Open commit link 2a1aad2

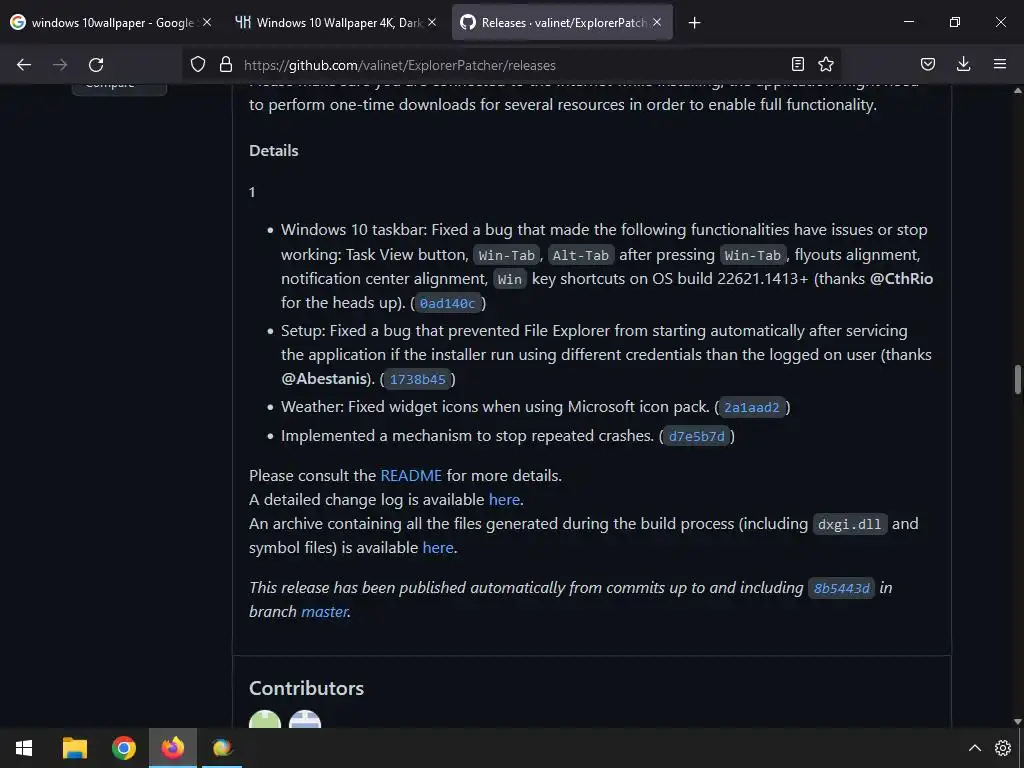(x=752, y=408)
